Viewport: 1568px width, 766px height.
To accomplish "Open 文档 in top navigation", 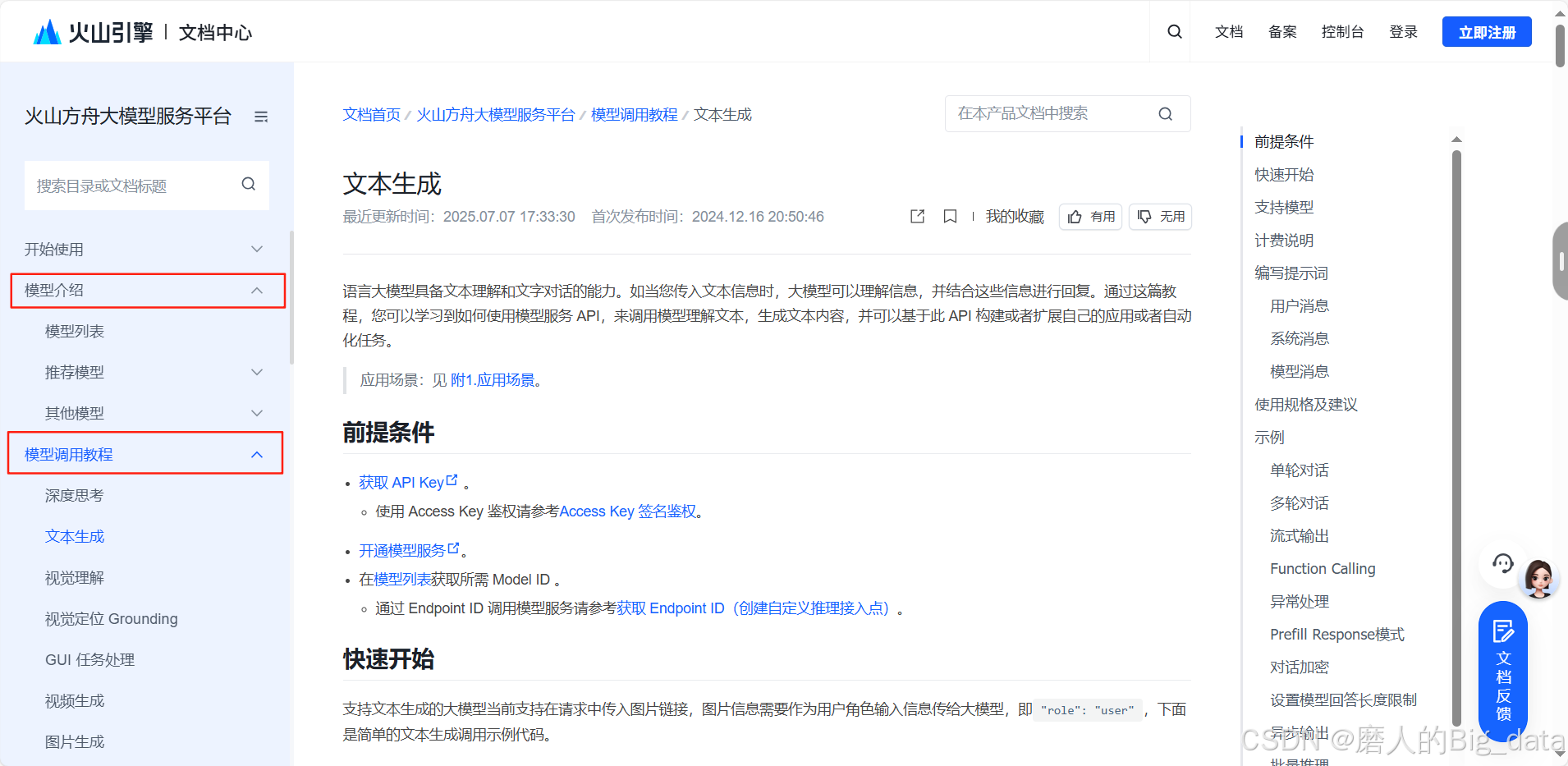I will pyautogui.click(x=1229, y=32).
